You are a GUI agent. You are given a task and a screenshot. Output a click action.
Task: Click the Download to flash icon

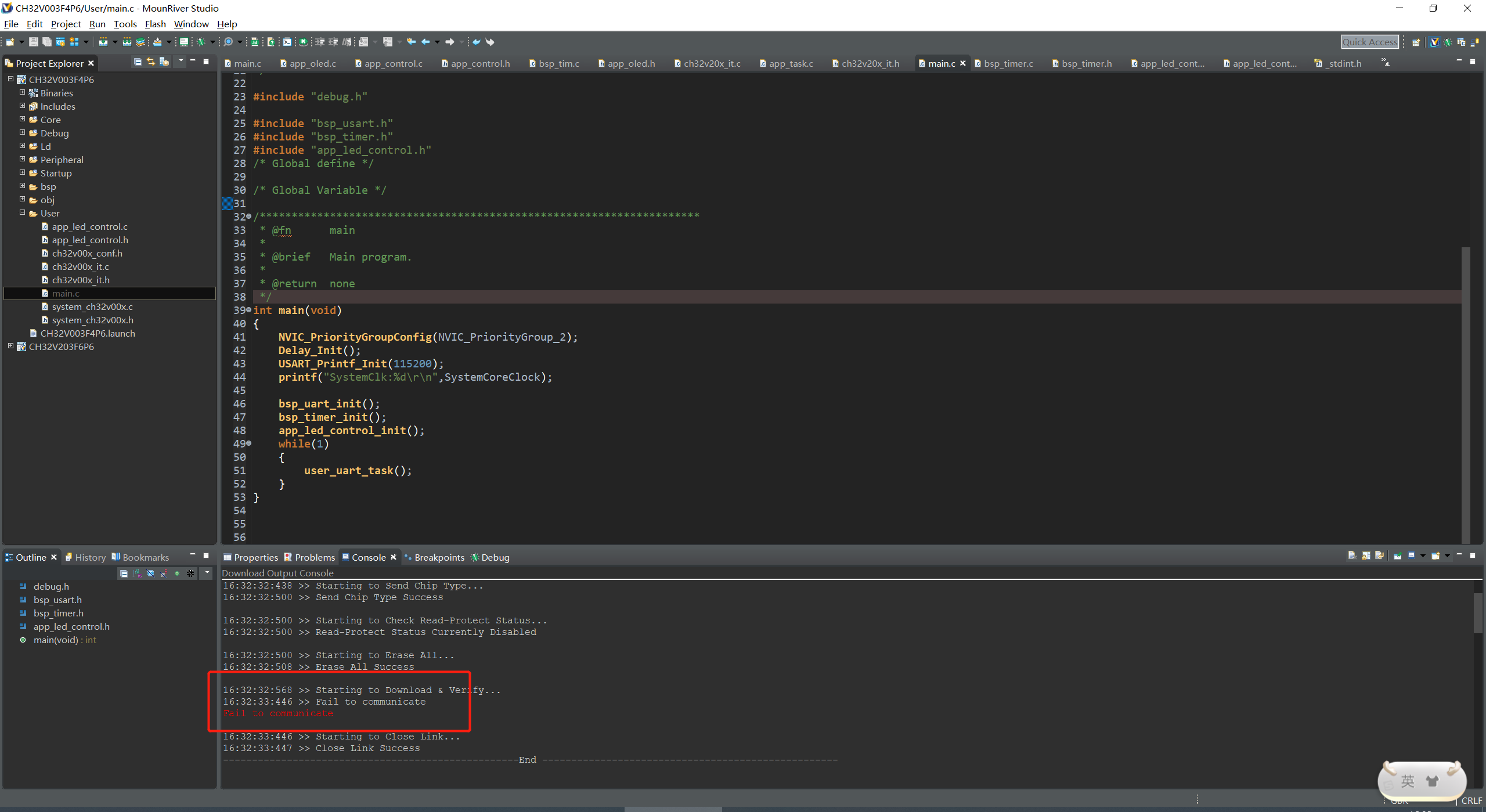pos(157,42)
